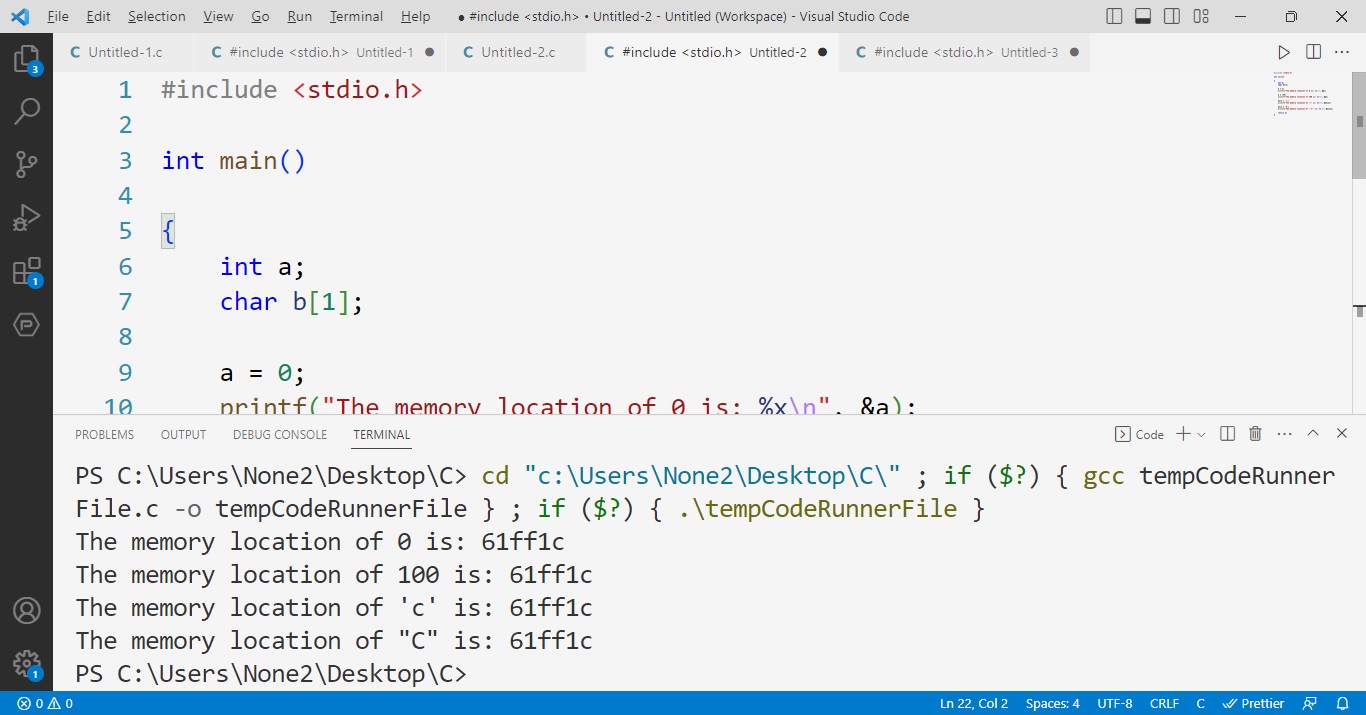
Task: Open the Accounts menu icon
Action: pyautogui.click(x=26, y=611)
